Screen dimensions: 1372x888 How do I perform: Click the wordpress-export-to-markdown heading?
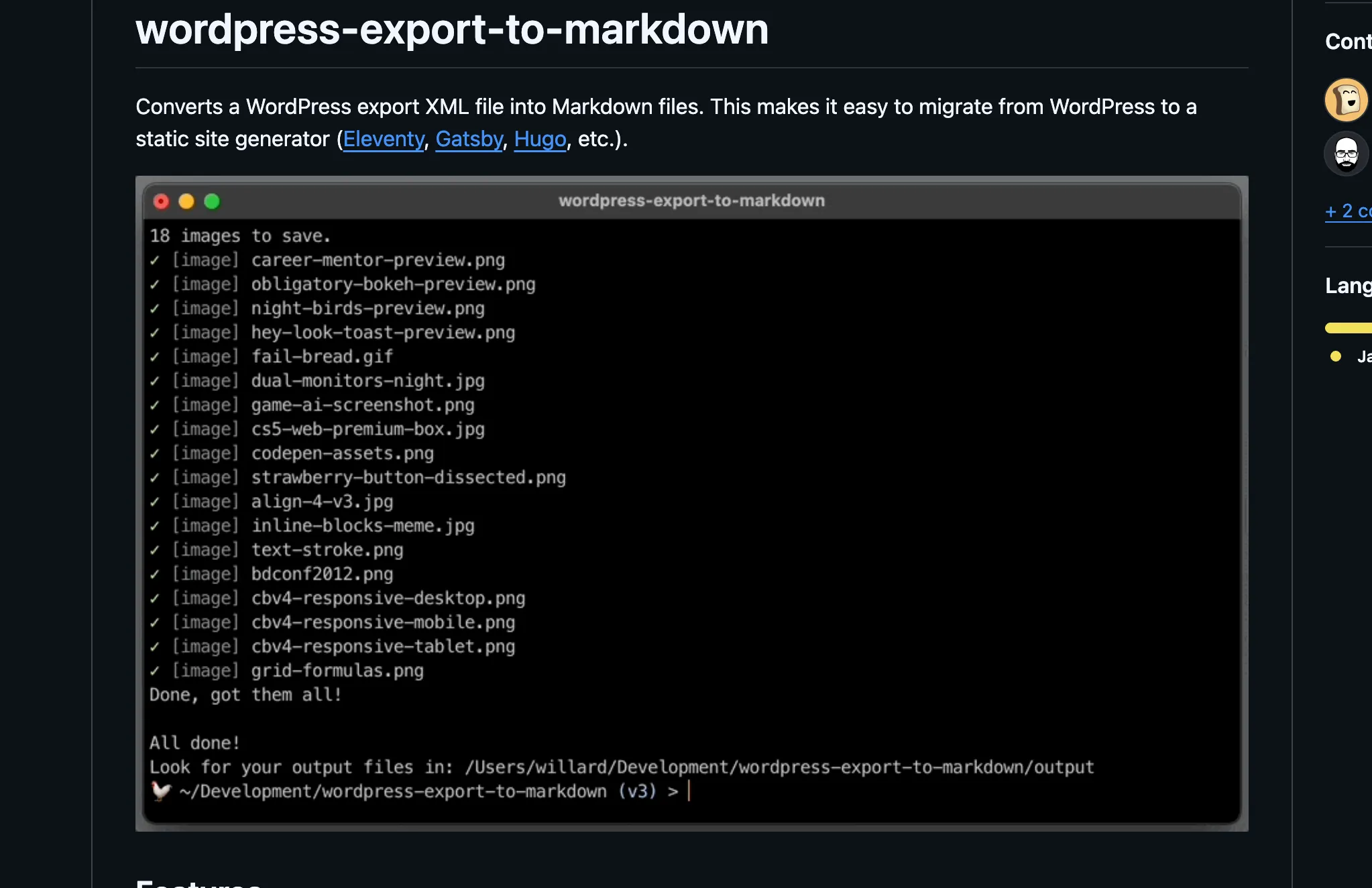pos(452,30)
